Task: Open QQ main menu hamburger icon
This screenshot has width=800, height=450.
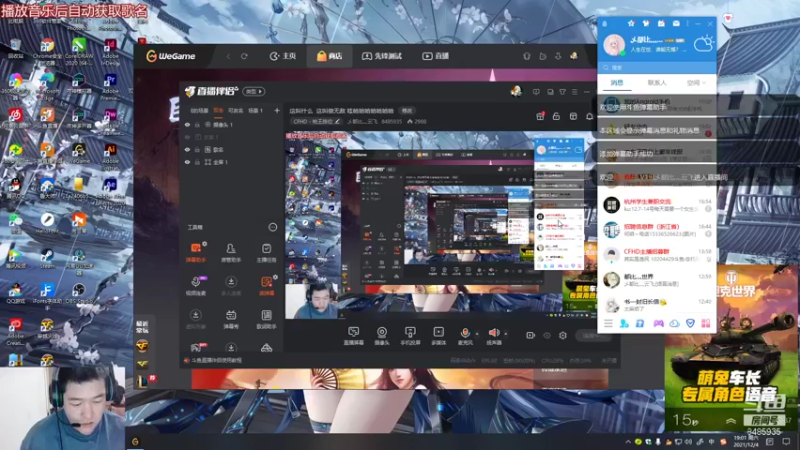Action: pos(608,323)
